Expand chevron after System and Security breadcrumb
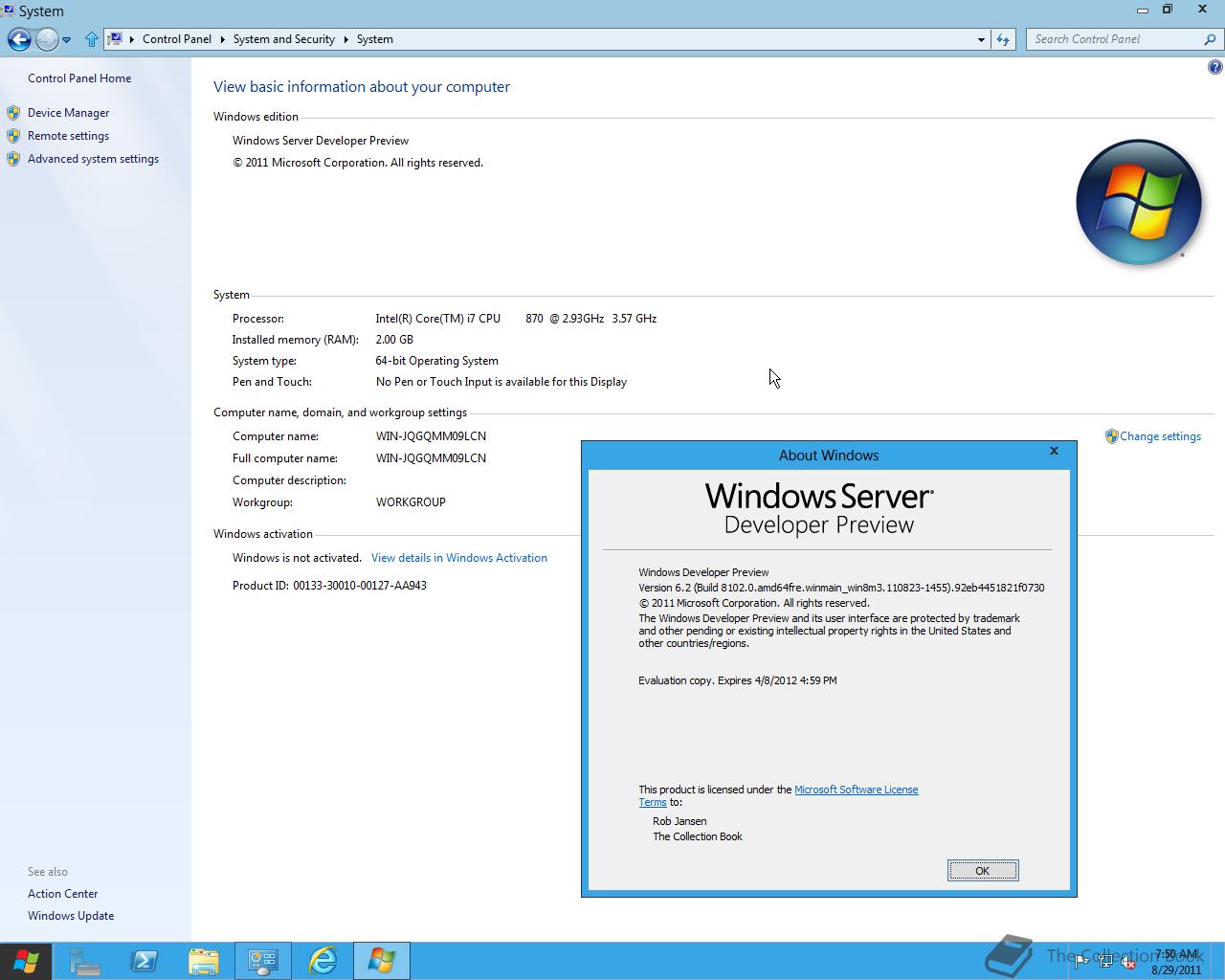This screenshot has width=1225, height=980. pyautogui.click(x=346, y=39)
